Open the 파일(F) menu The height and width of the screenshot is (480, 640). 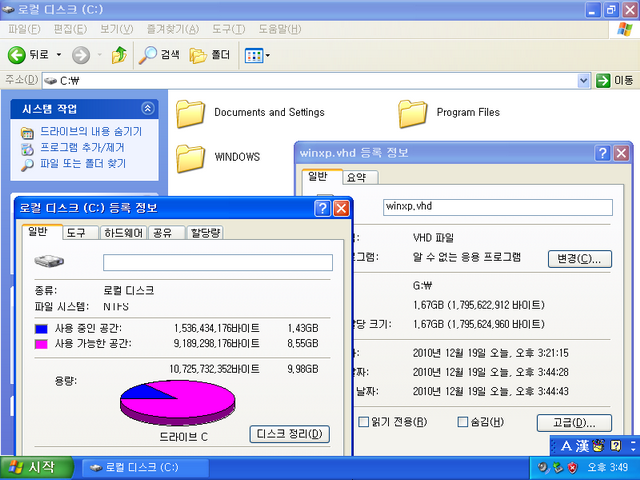(x=24, y=29)
